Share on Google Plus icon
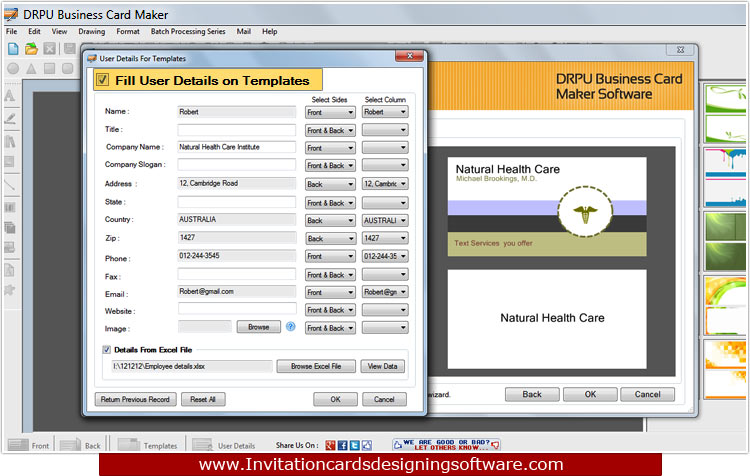The width and height of the screenshot is (750, 476). (x=330, y=445)
